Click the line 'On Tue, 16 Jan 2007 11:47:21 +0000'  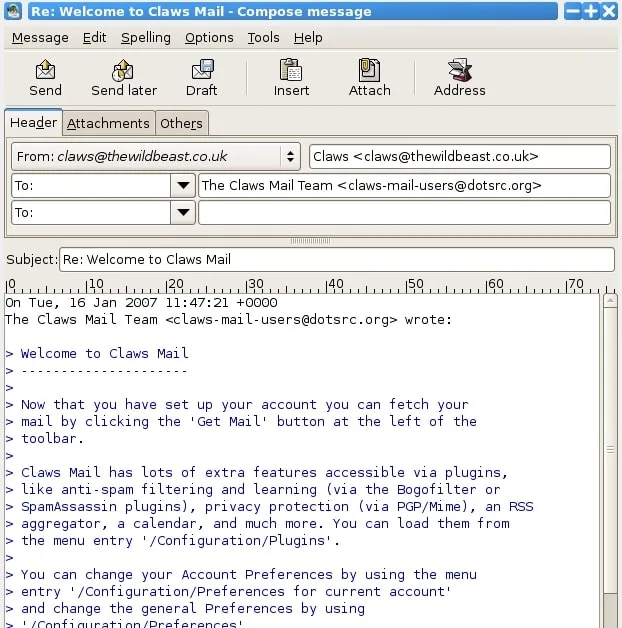(x=141, y=303)
